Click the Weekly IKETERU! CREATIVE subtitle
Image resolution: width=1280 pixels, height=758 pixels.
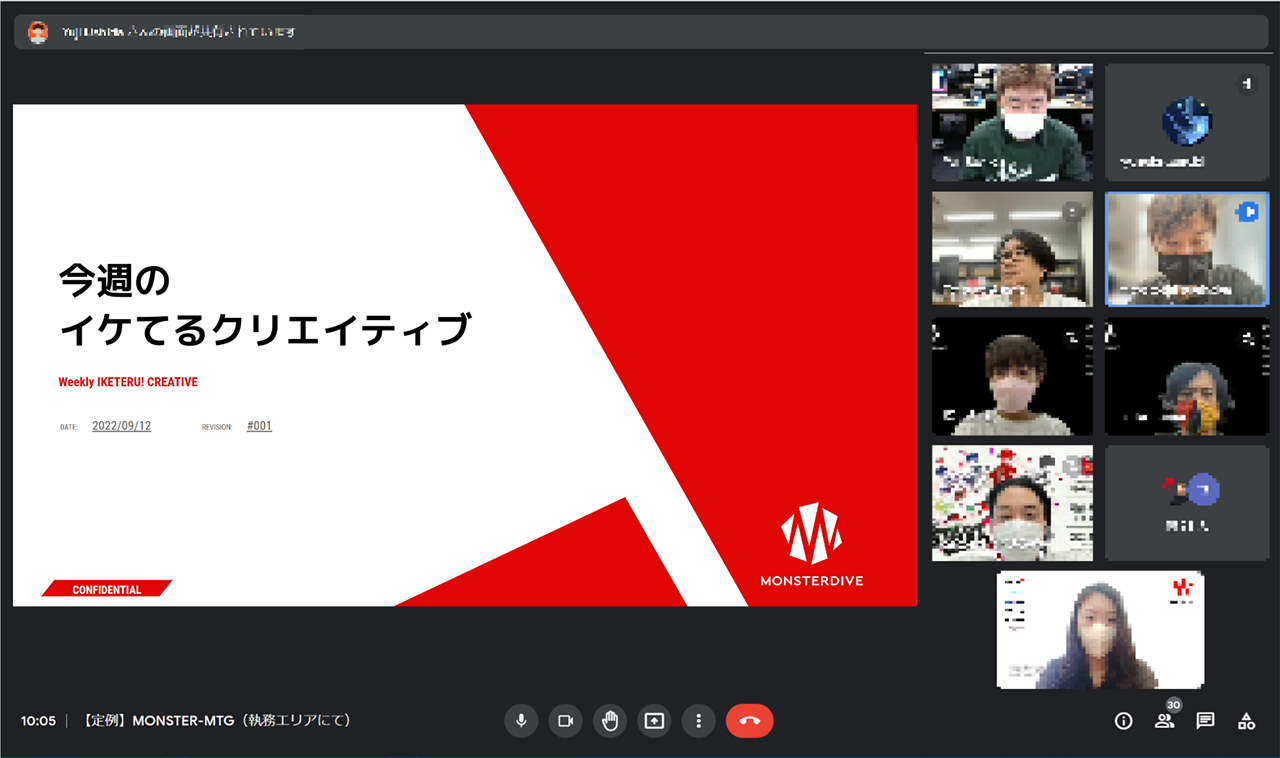pyautogui.click(x=128, y=382)
